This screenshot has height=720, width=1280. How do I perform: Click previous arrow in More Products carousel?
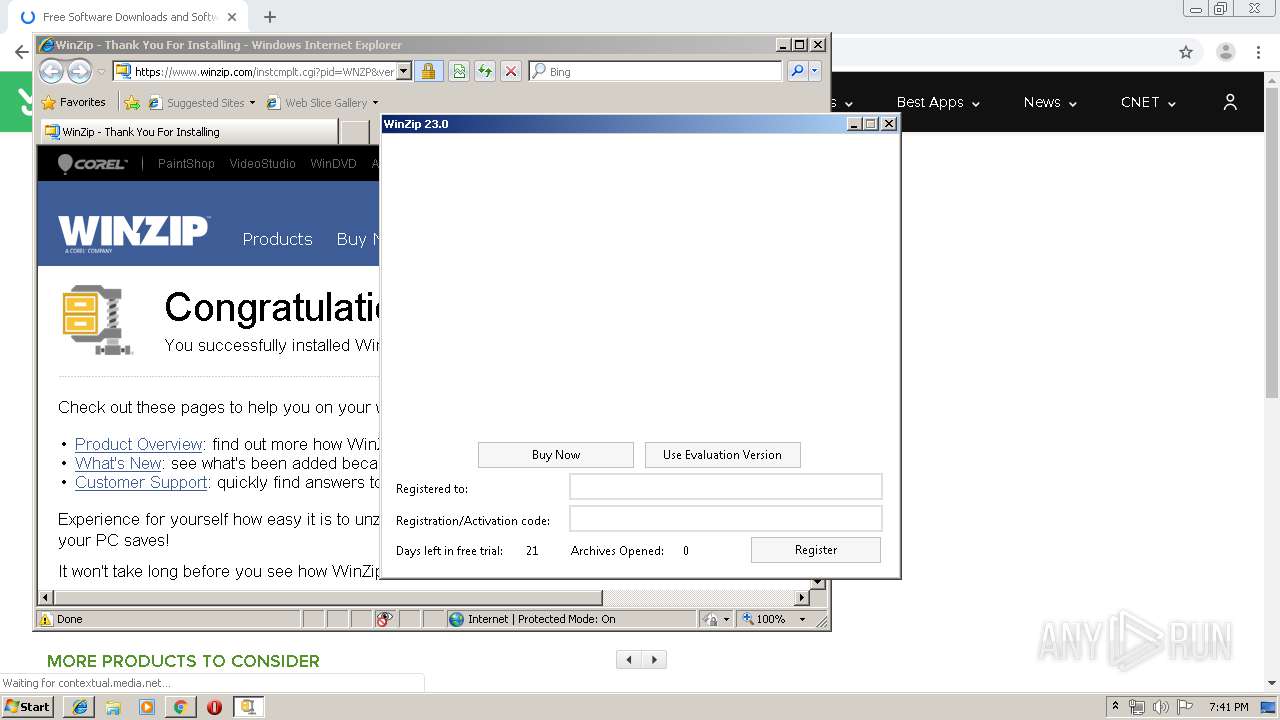tap(629, 660)
